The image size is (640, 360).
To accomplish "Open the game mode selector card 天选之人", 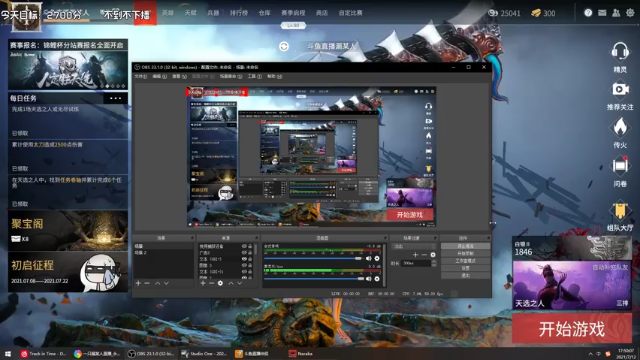I will pos(572,285).
